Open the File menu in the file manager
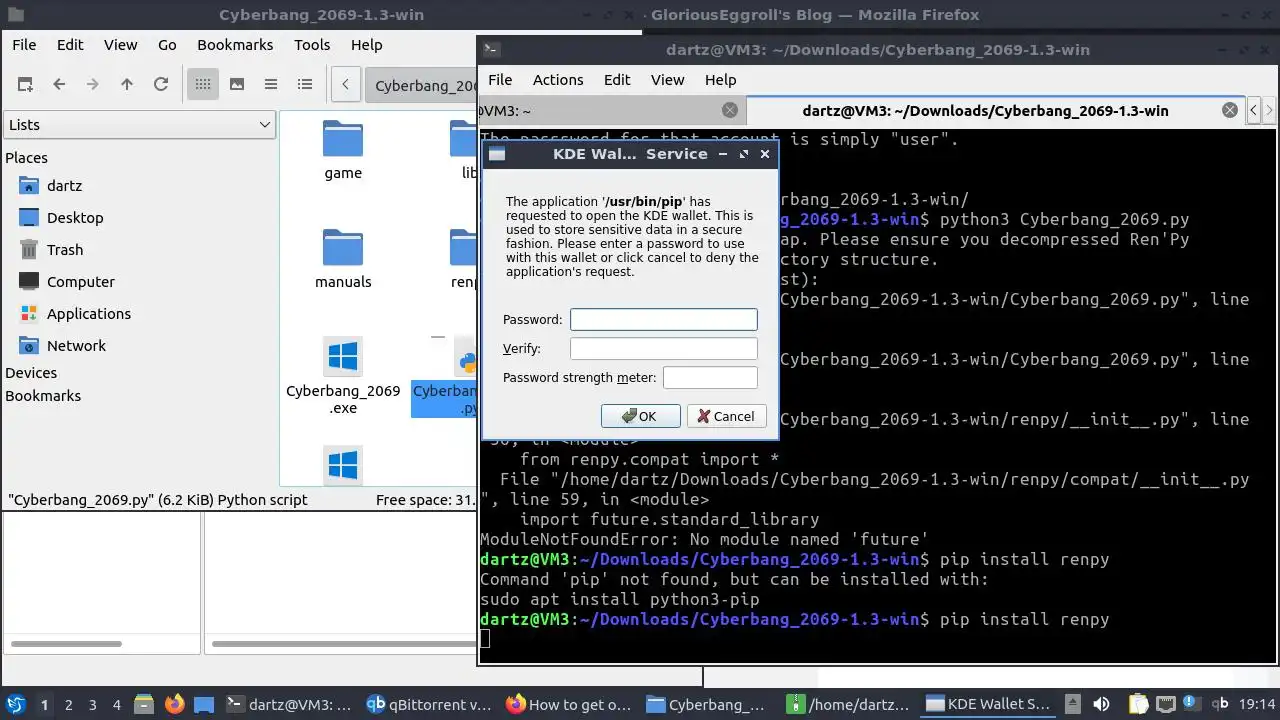Screen dimensions: 1280x720 [x=24, y=45]
